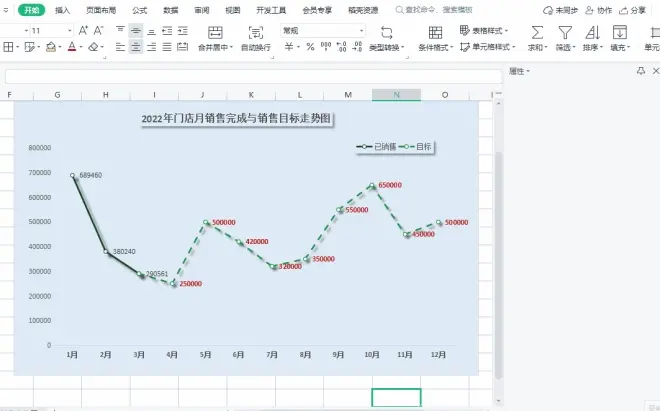The height and width of the screenshot is (411, 660).
Task: Switch to the 公式 tab
Action: (x=140, y=10)
